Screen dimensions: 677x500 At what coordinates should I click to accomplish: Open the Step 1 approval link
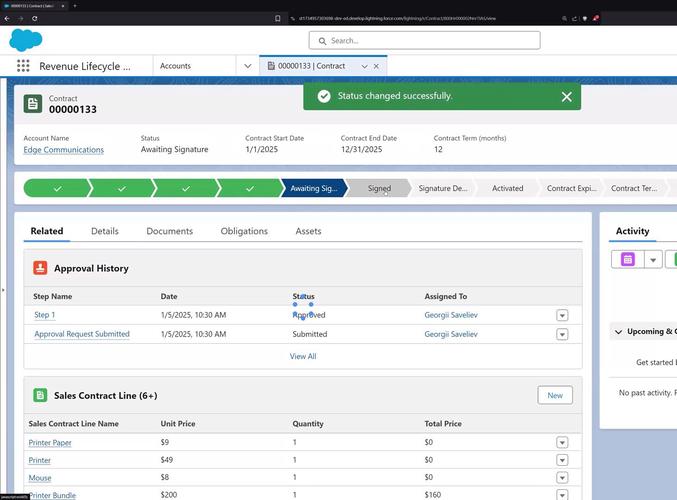coord(44,315)
